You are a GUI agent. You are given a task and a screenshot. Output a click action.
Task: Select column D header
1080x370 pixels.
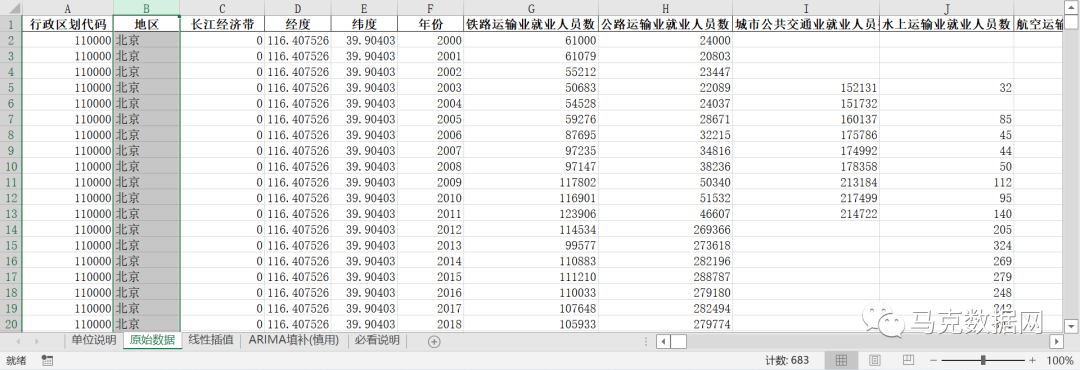(x=298, y=8)
